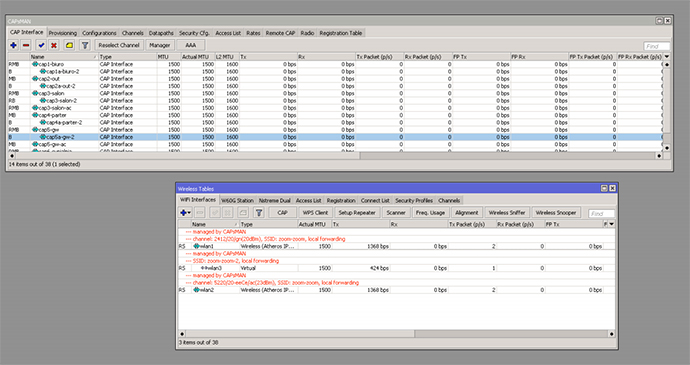Screen dimensions: 690x365
Task: Select the cap1-biuro row
Action: coord(335,64)
